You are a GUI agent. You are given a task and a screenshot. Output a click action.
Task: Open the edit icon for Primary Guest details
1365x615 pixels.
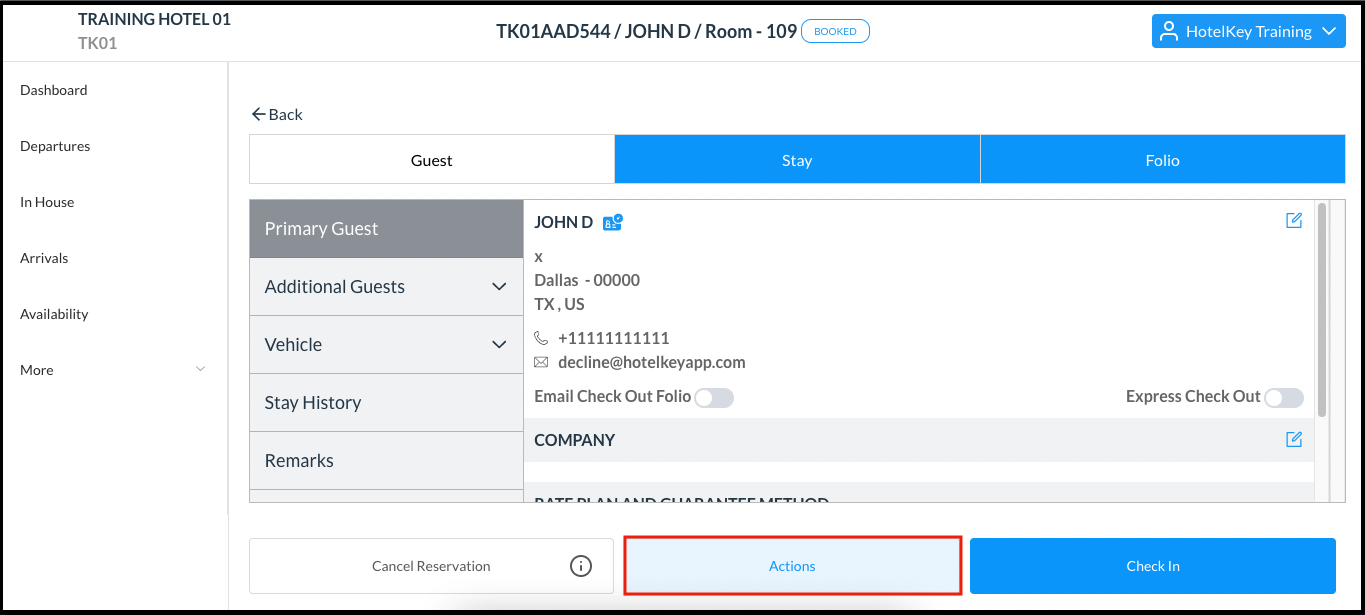pos(1294,220)
